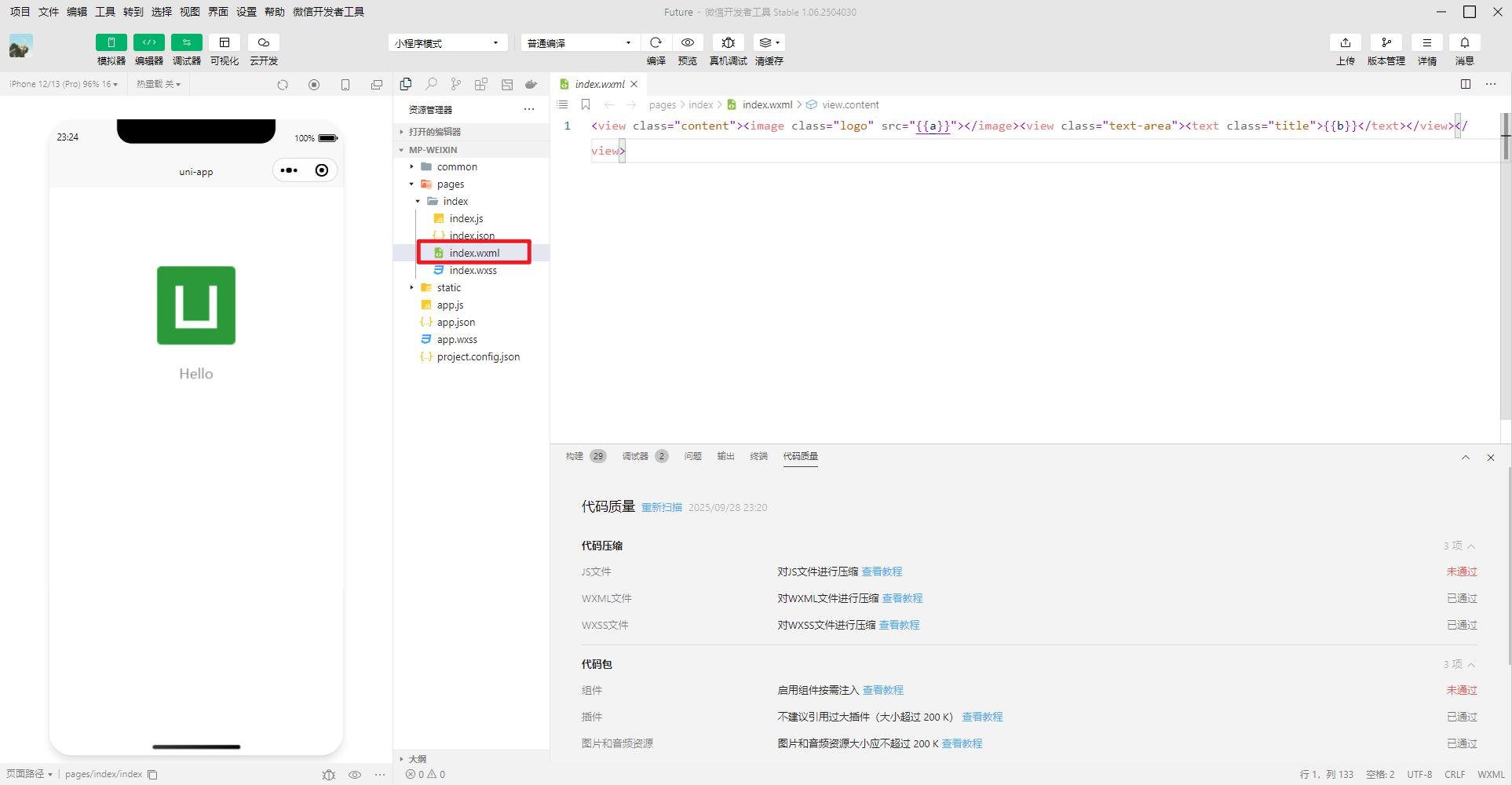
Task: Open the messages (消息) bell
Action: [1465, 42]
